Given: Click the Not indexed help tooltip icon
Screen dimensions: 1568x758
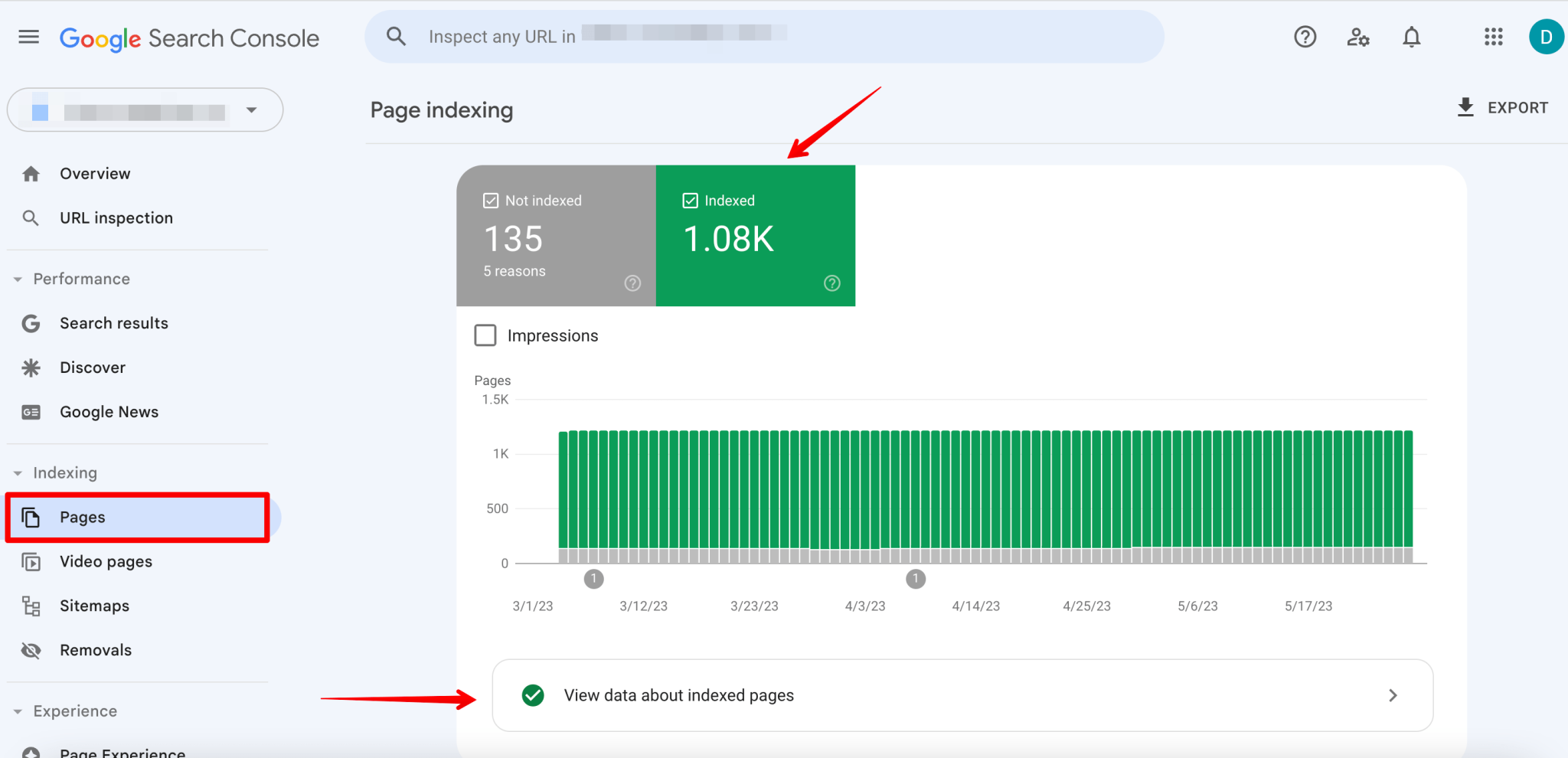Looking at the screenshot, I should [632, 283].
